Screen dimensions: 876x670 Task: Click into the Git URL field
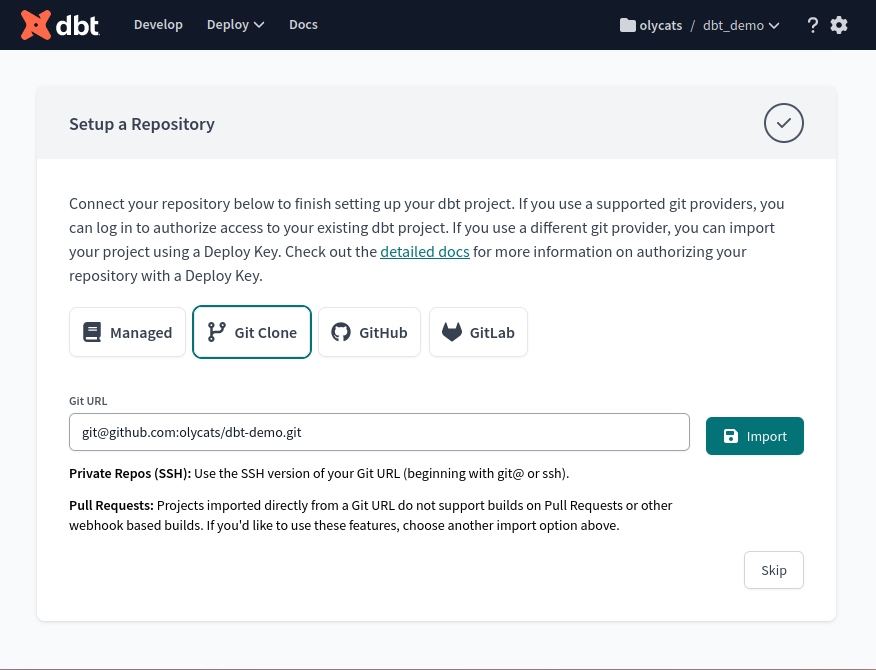click(379, 433)
